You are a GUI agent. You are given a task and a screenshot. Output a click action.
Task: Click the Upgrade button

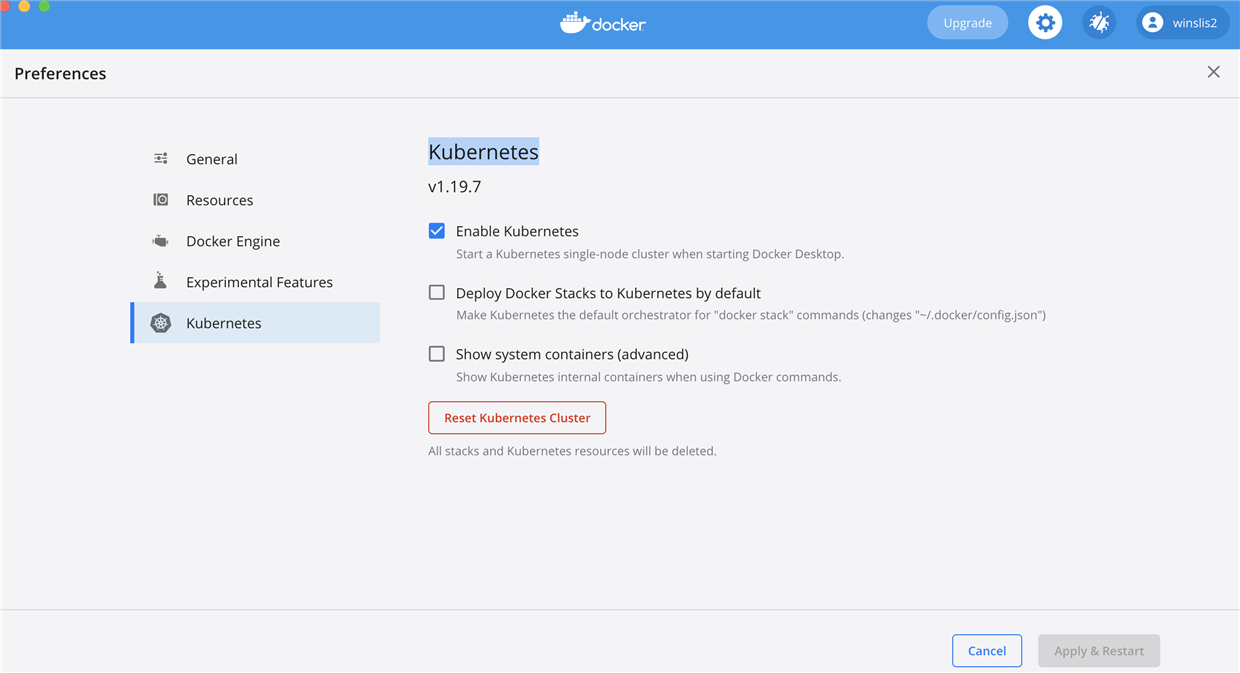tap(968, 23)
